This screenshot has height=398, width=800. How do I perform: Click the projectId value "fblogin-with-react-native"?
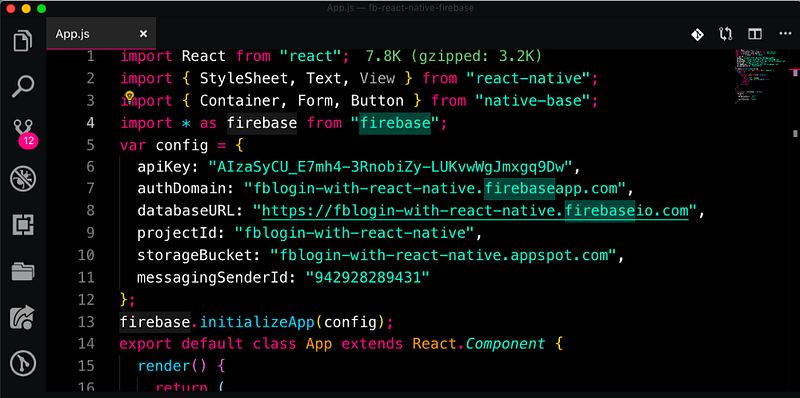coord(355,233)
